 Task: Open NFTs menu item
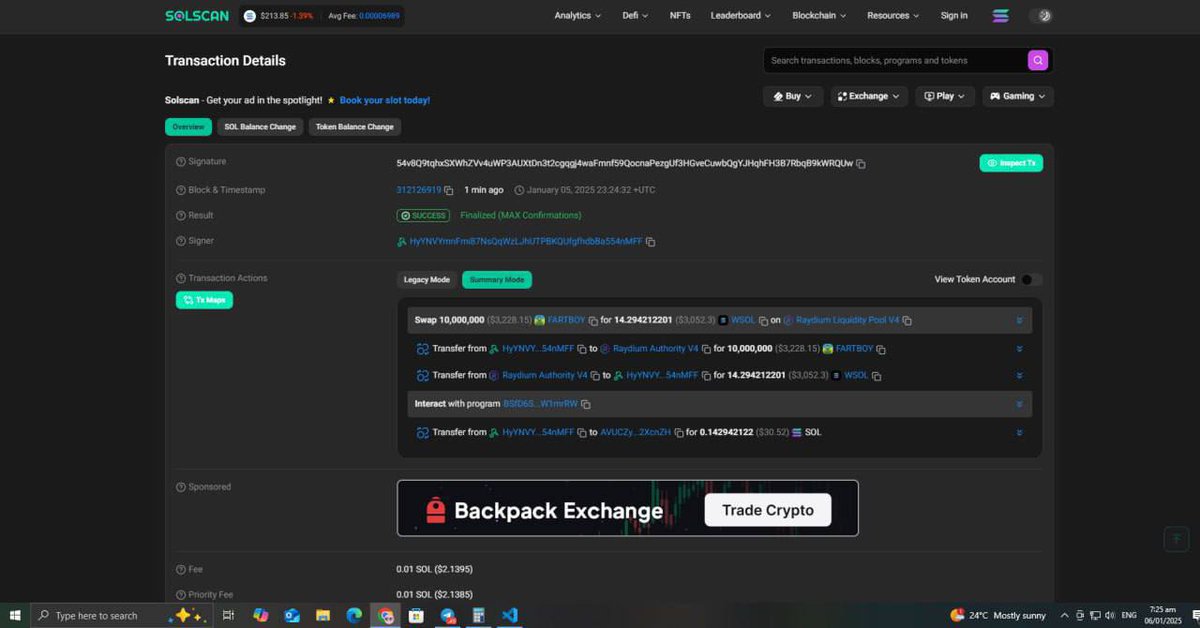(x=680, y=16)
